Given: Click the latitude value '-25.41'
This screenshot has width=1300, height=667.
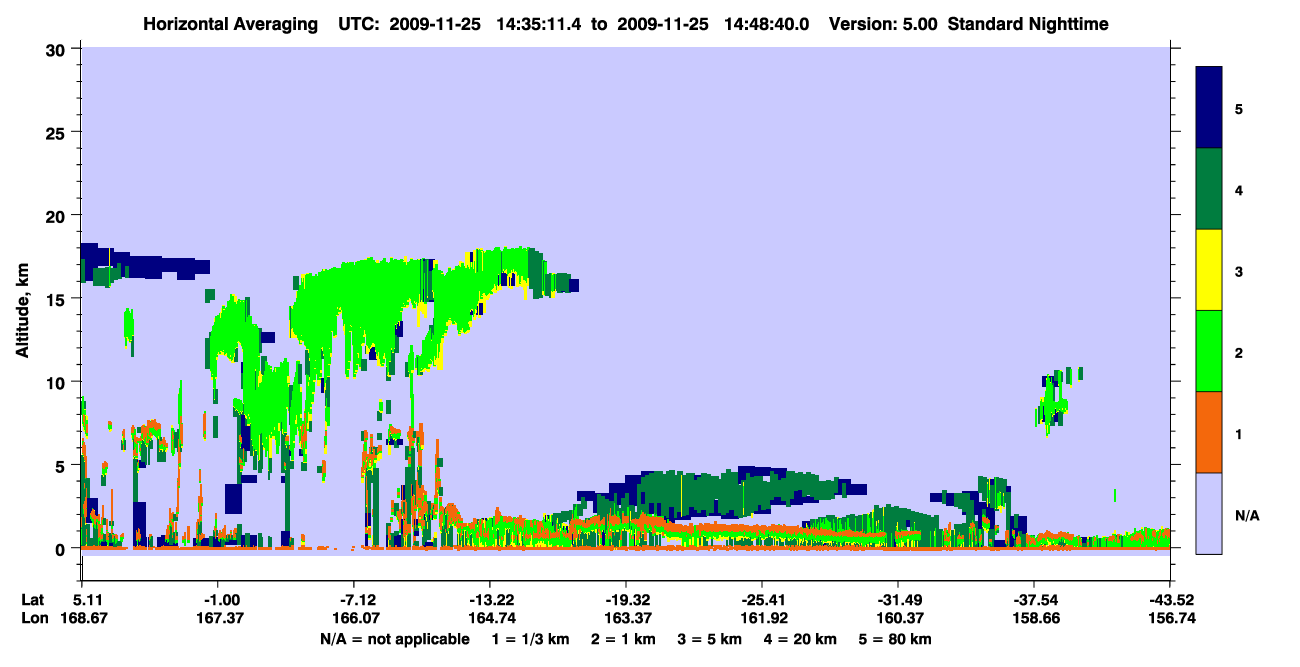Looking at the screenshot, I should pos(762,599).
